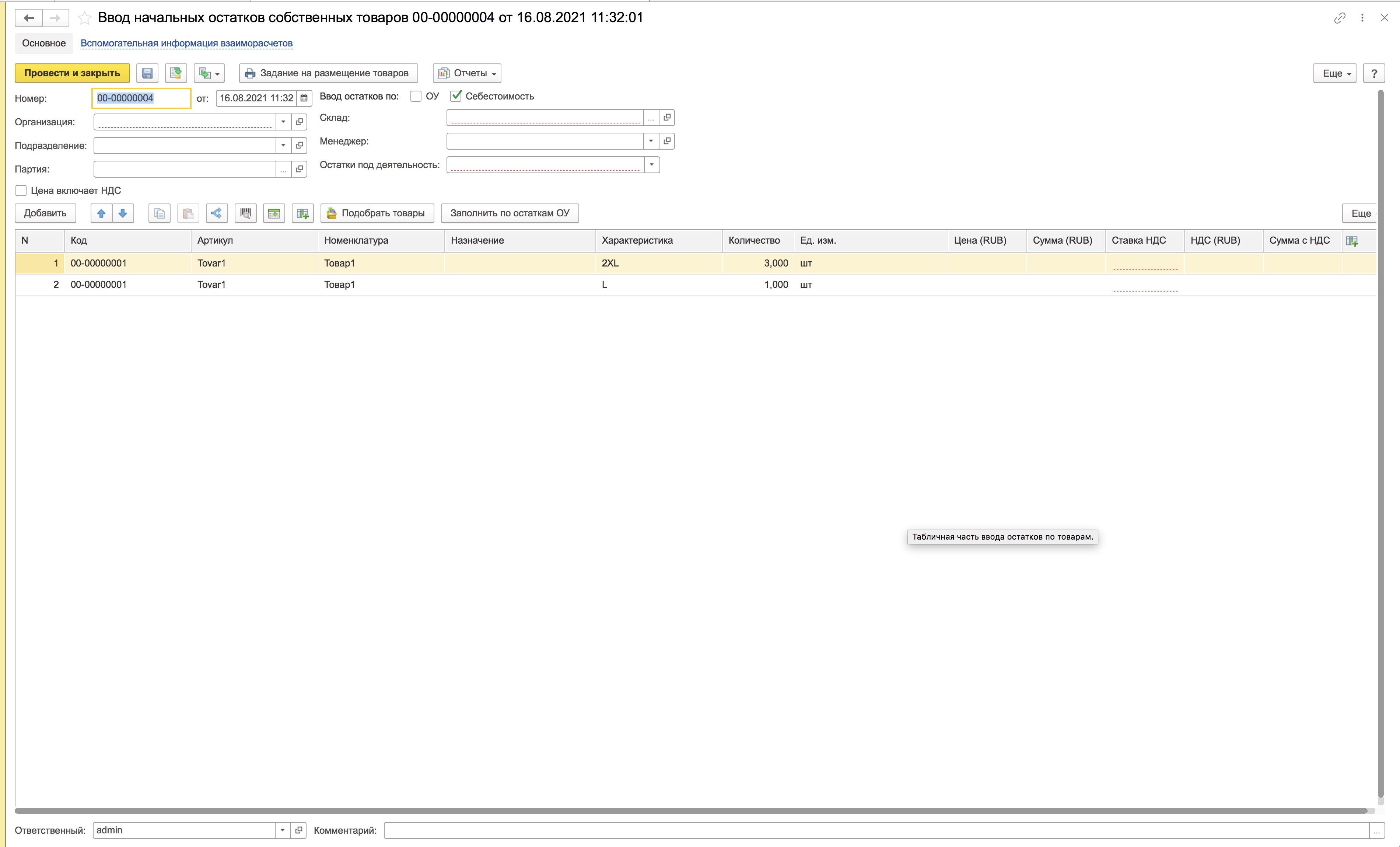Expand the Подразделение dropdown list
The height and width of the screenshot is (847, 1400).
click(283, 146)
